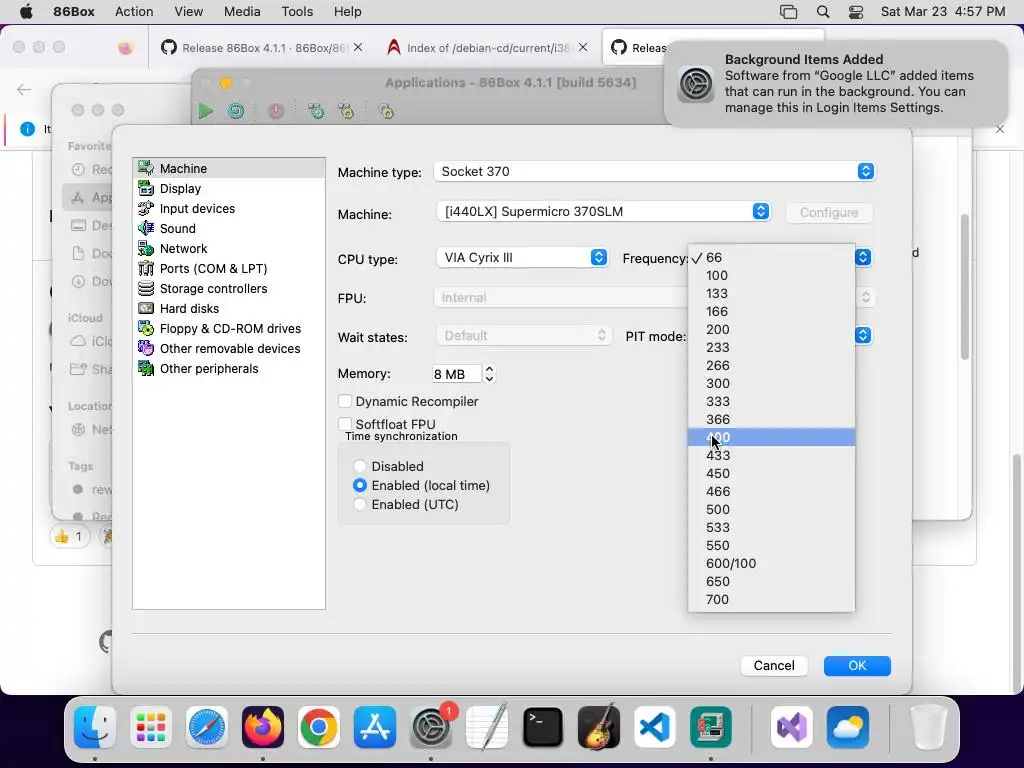1024x768 pixels.
Task: Click the thumbs-up reaction in browser page
Action: [69, 537]
